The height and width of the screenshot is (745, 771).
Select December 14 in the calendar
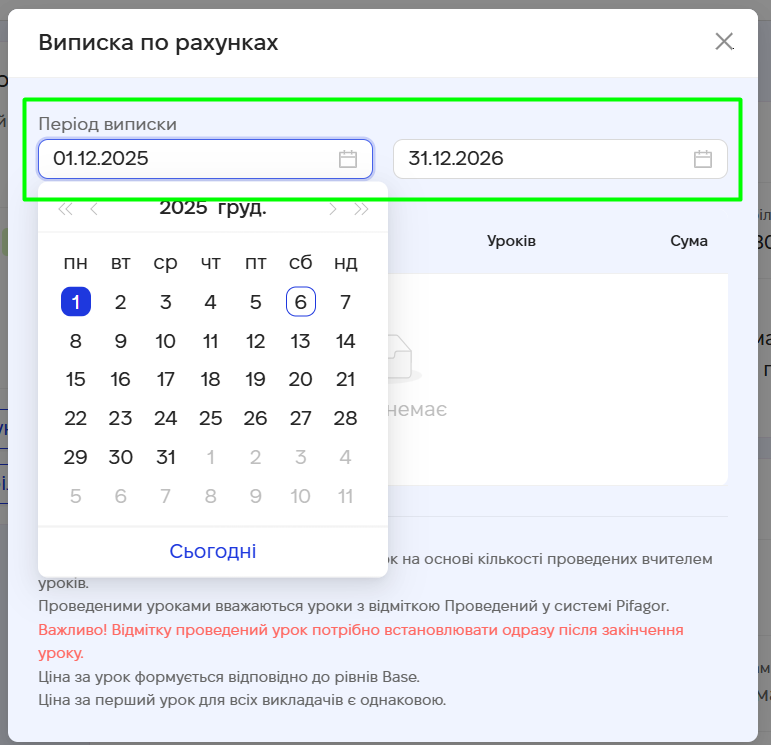pos(345,341)
